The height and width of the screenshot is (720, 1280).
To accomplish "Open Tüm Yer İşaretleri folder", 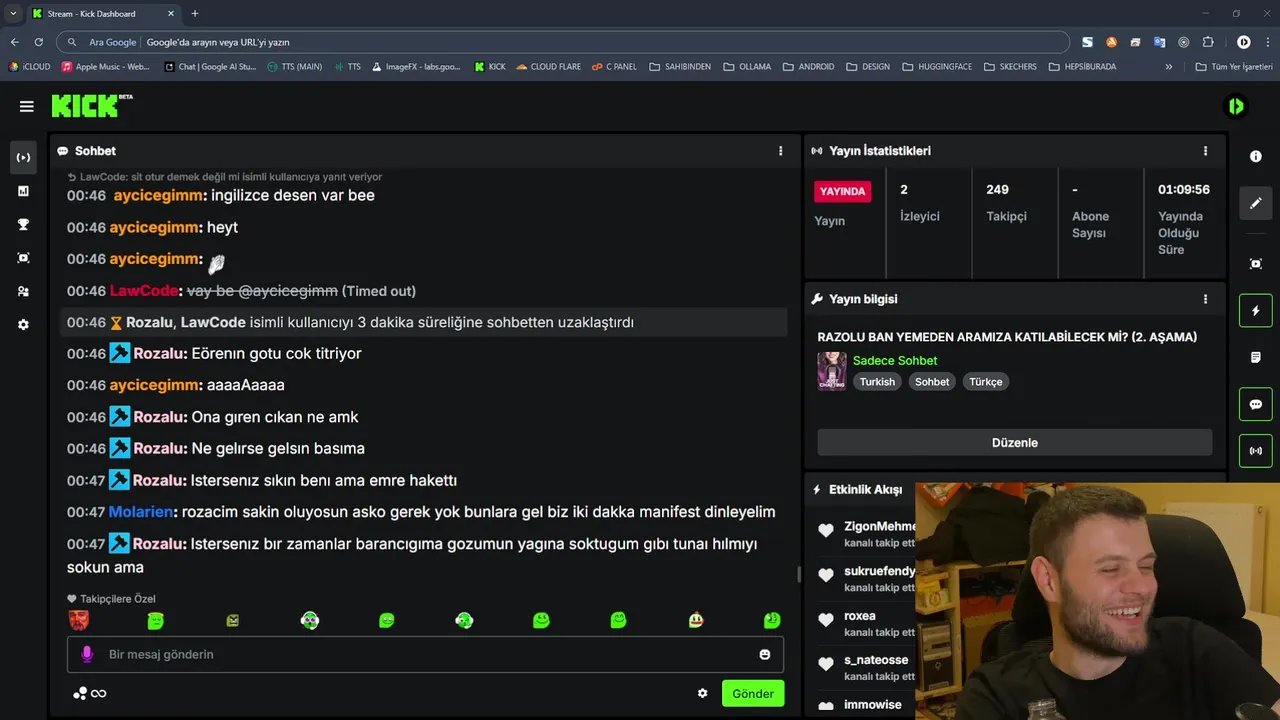I will 1234,67.
